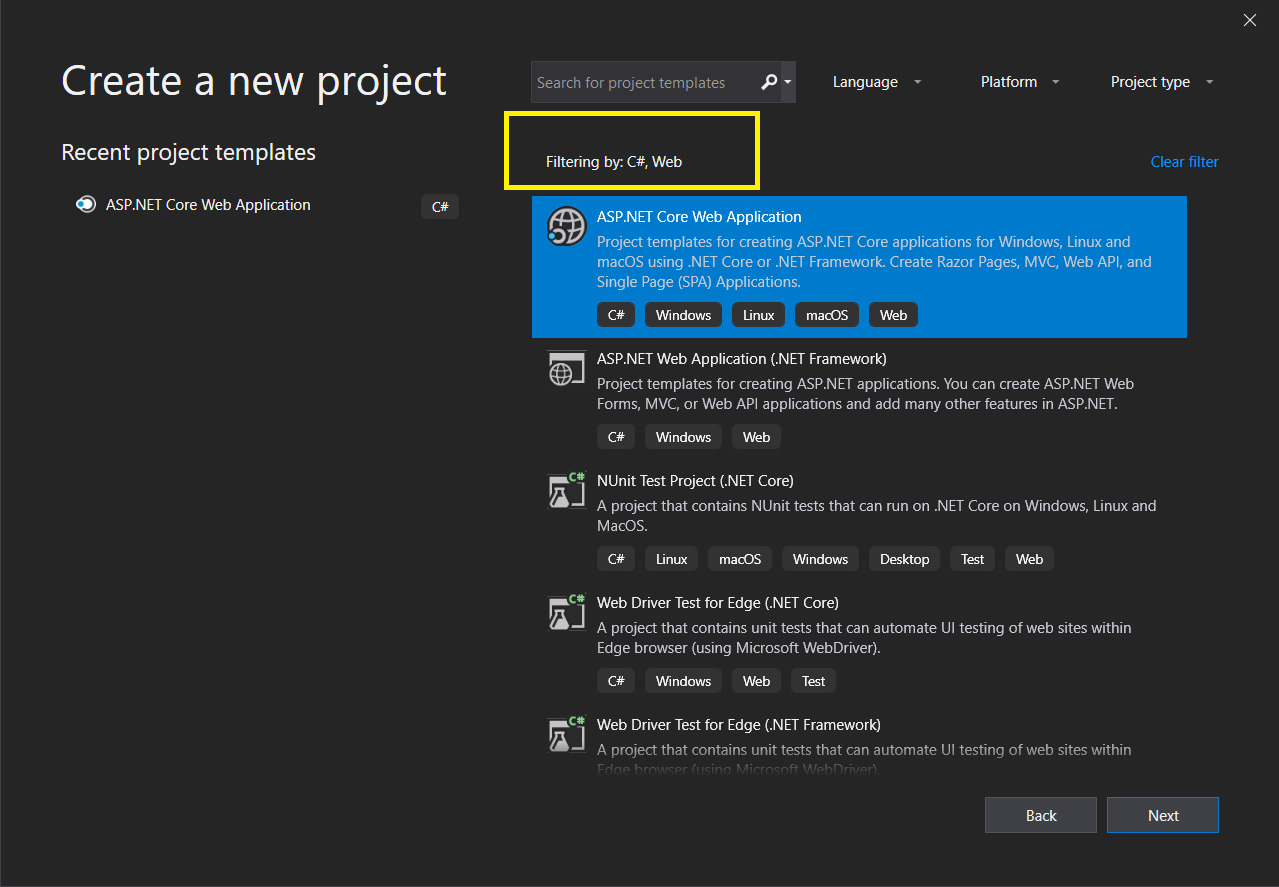Open the Language filter dropdown
This screenshot has height=887, width=1279.
pyautogui.click(x=877, y=82)
